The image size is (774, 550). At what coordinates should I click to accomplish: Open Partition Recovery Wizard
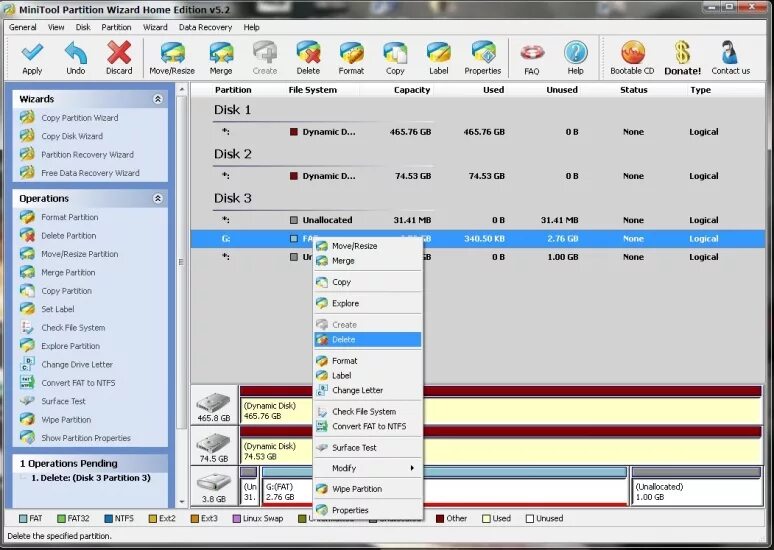click(87, 155)
